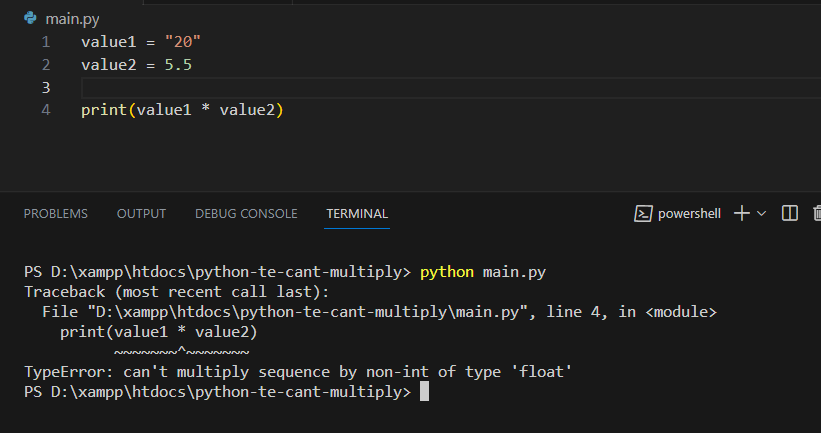Click the print keyword on line 4
The height and width of the screenshot is (433, 821).
(104, 110)
